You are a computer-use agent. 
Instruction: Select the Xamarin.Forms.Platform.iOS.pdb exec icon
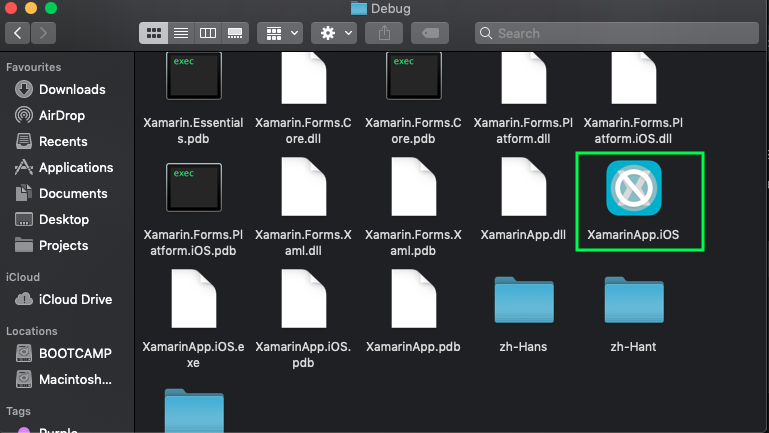194,187
